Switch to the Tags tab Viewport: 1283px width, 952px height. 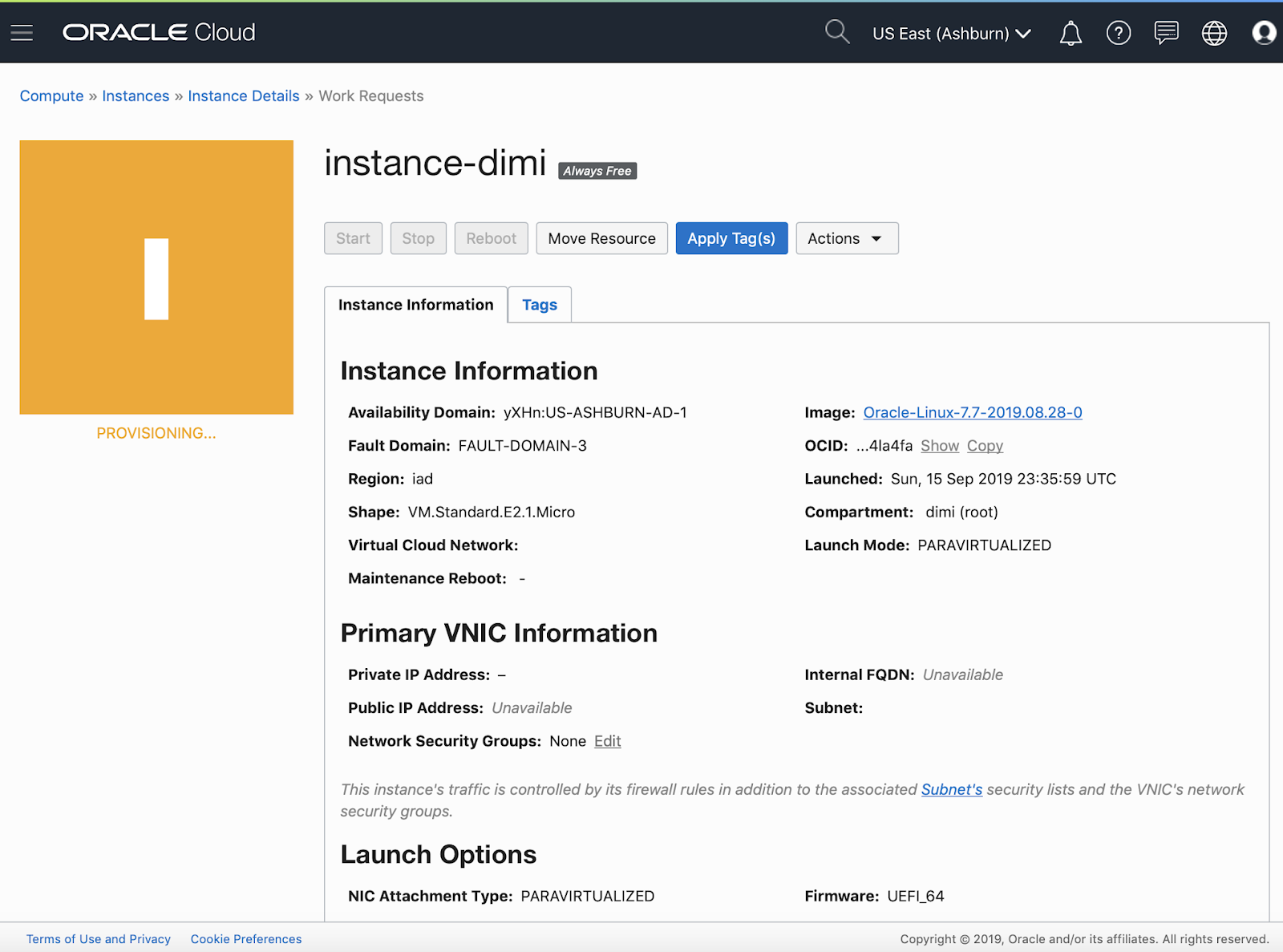coord(539,305)
